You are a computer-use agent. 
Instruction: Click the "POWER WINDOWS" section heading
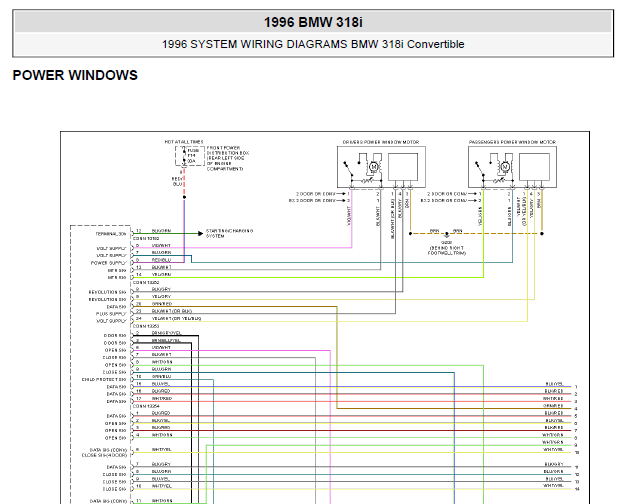tap(75, 75)
